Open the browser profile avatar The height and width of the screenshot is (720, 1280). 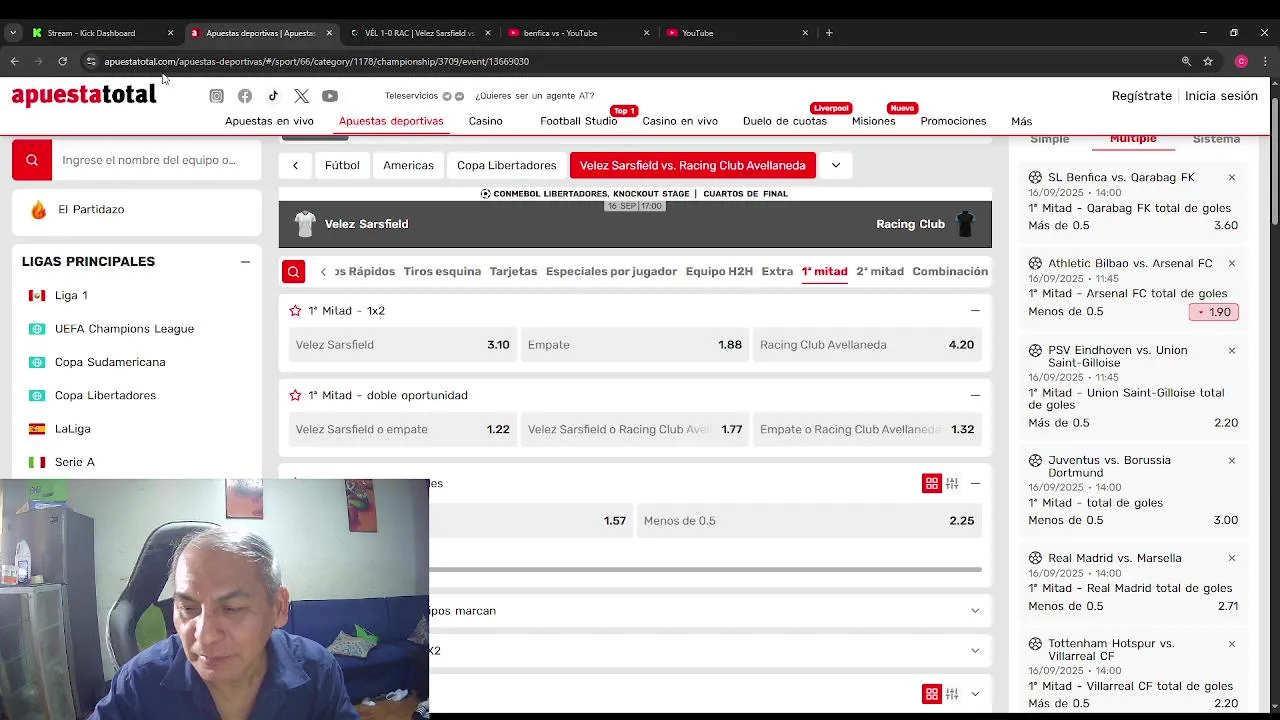tap(1241, 61)
